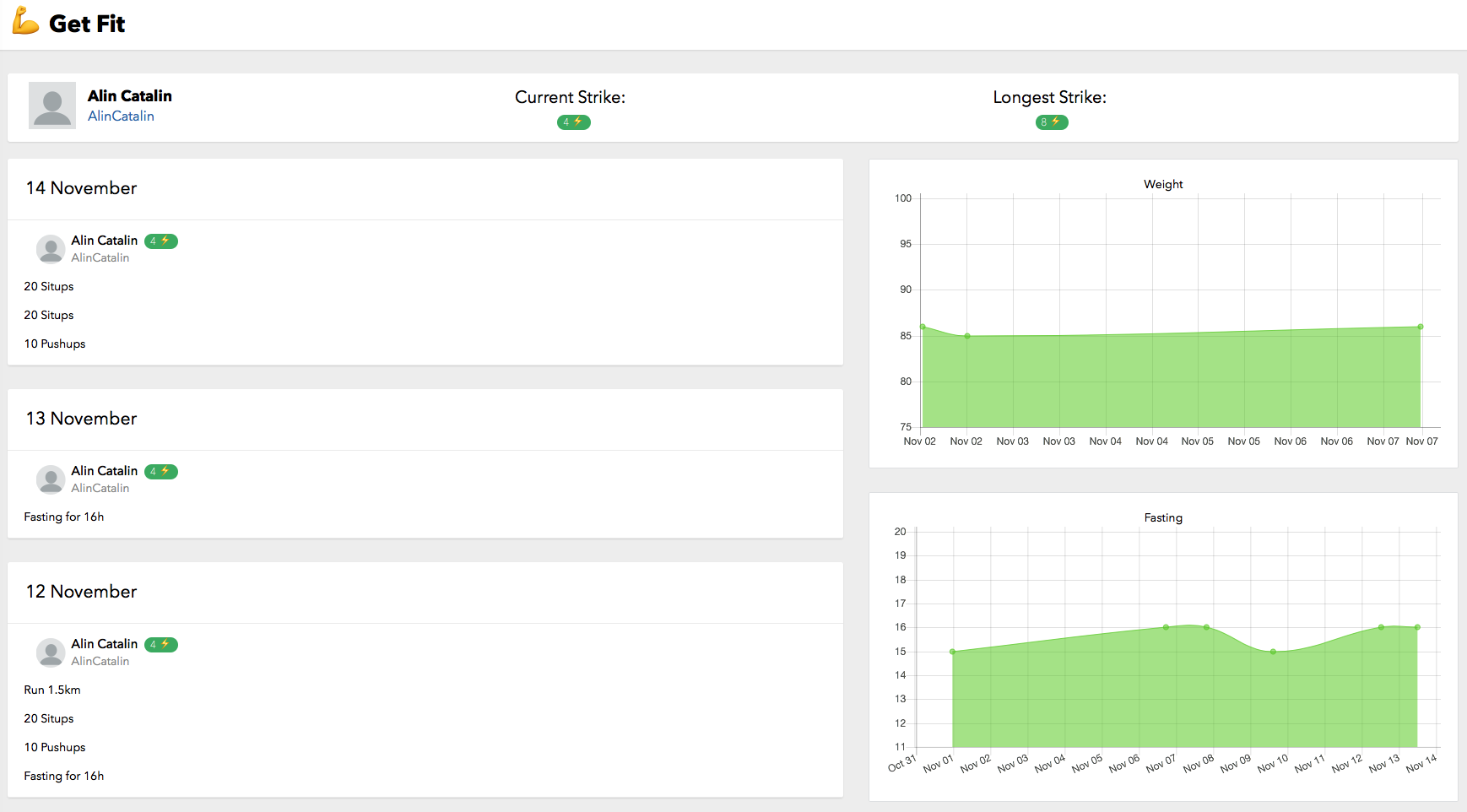Click the Get Fit title
This screenshot has height=812, width=1467.
(x=87, y=24)
